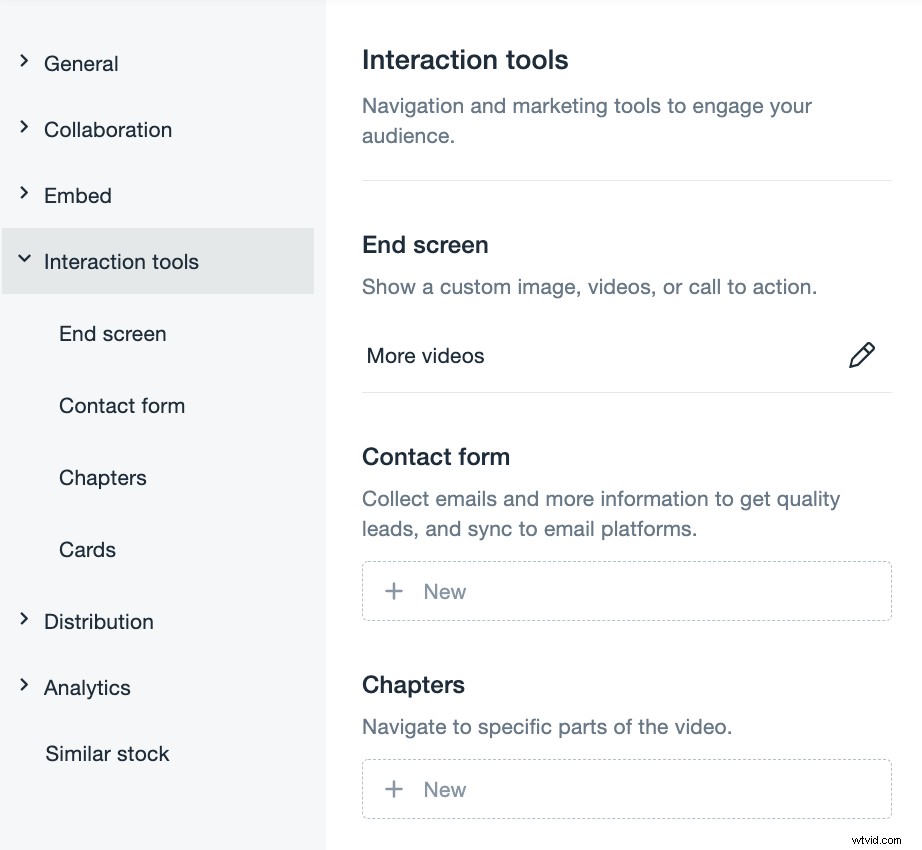The image size is (922, 850).
Task: Expand the General section
Action: point(81,63)
